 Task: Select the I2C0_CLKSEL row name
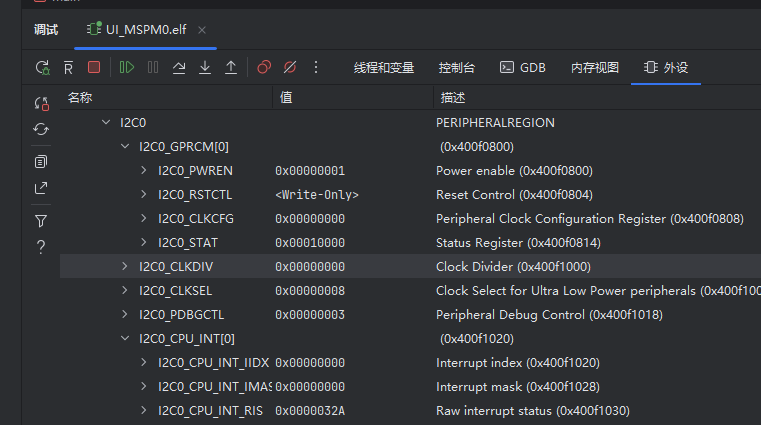point(175,291)
